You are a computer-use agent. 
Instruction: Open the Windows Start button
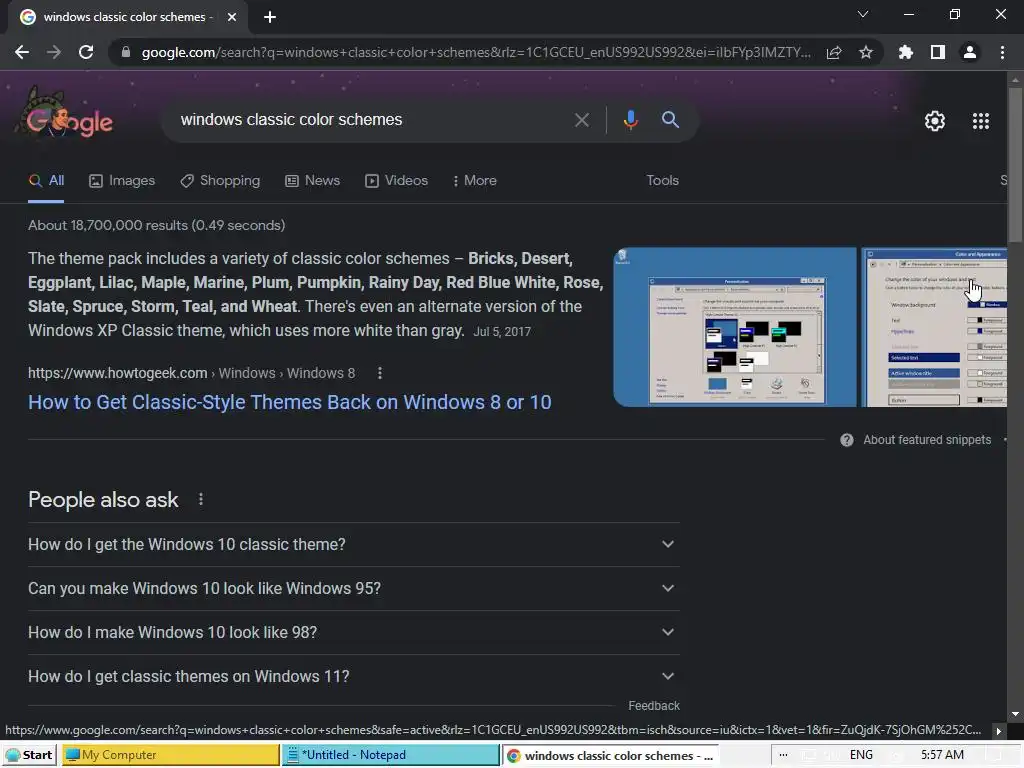coord(29,755)
